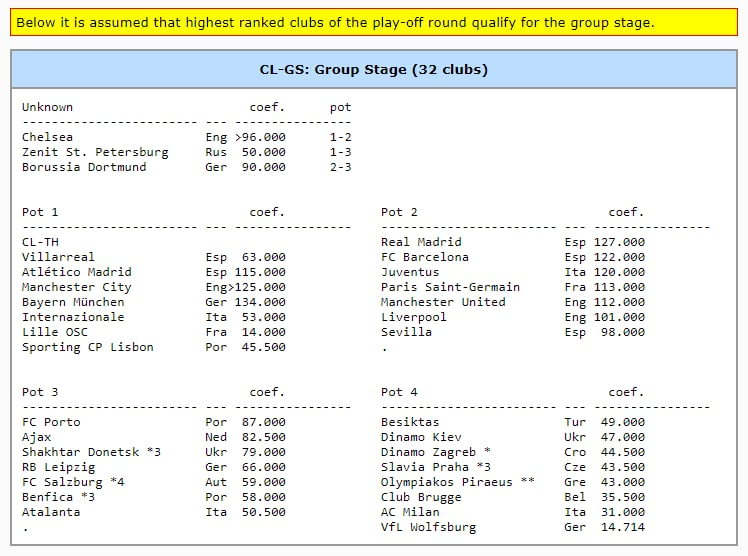This screenshot has height=556, width=748.
Task: Select Real Madrid in Pot 2
Action: (421, 242)
